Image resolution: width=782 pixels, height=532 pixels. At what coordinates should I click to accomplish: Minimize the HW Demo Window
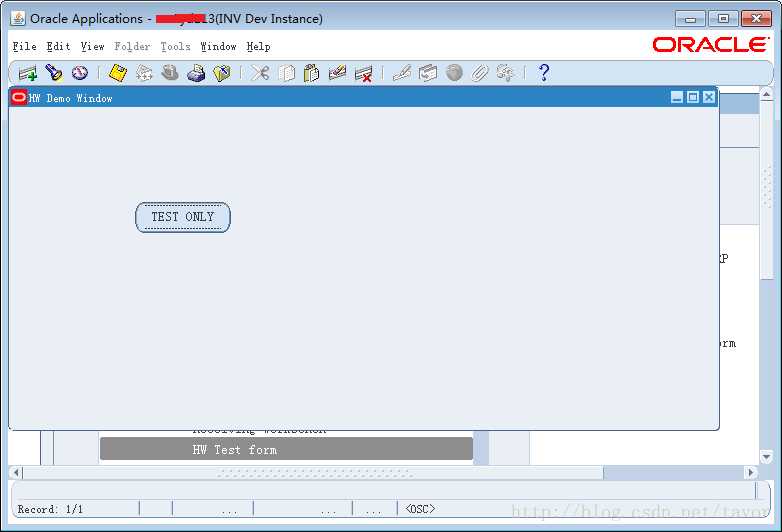pyautogui.click(x=677, y=97)
